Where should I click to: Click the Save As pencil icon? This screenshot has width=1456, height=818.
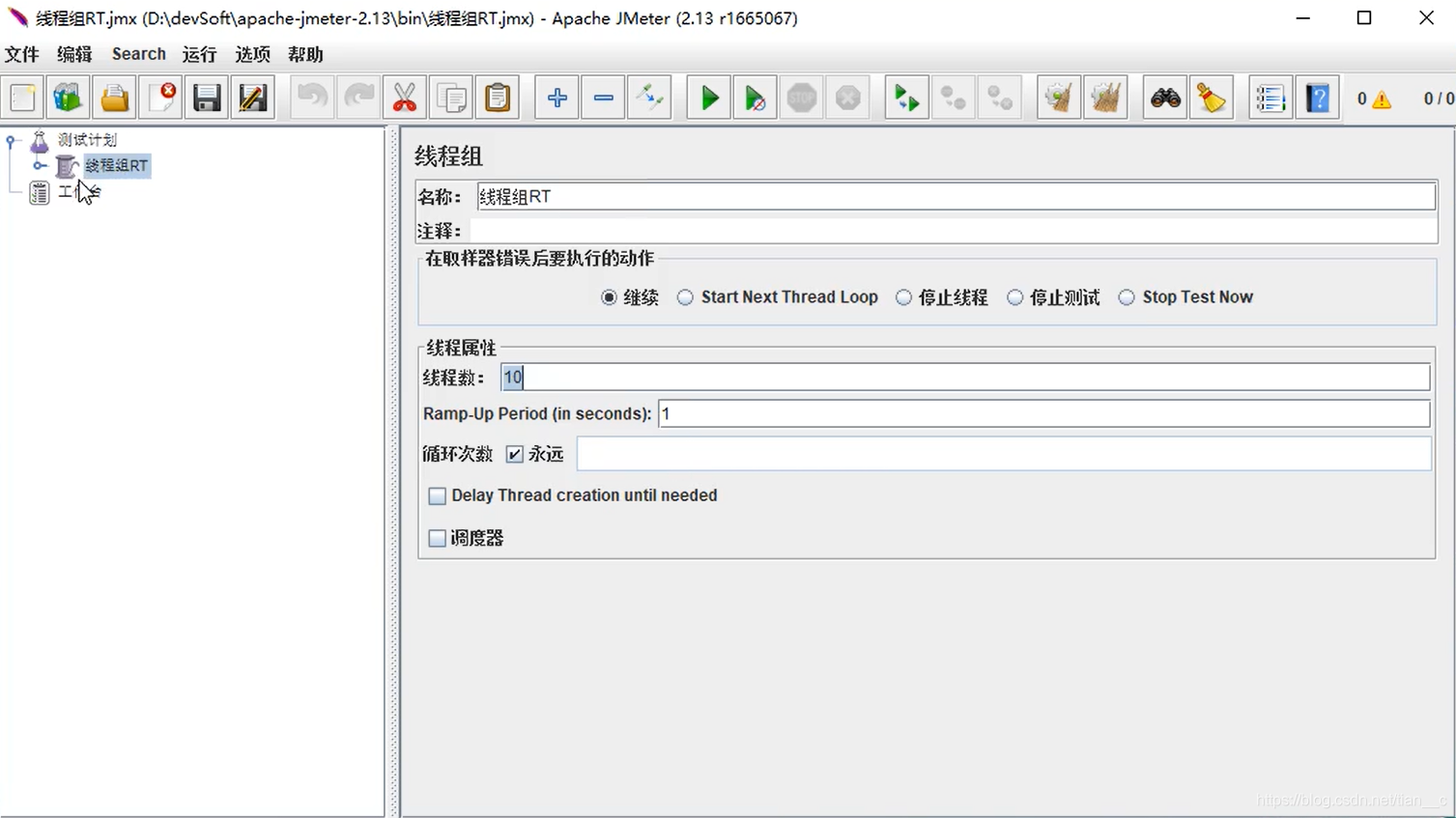coord(253,98)
